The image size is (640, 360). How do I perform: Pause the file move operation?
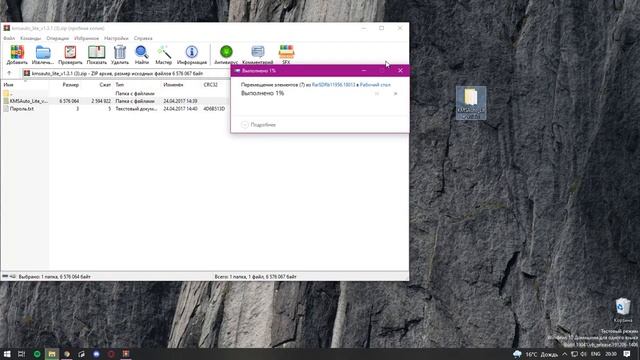(377, 93)
